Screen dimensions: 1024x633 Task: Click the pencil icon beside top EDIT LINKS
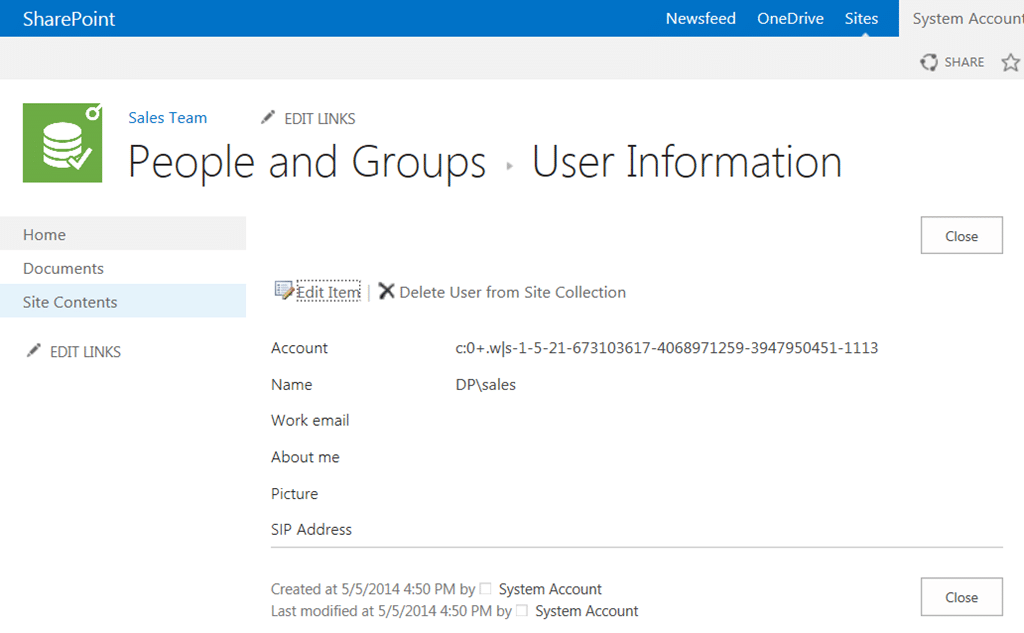point(268,118)
